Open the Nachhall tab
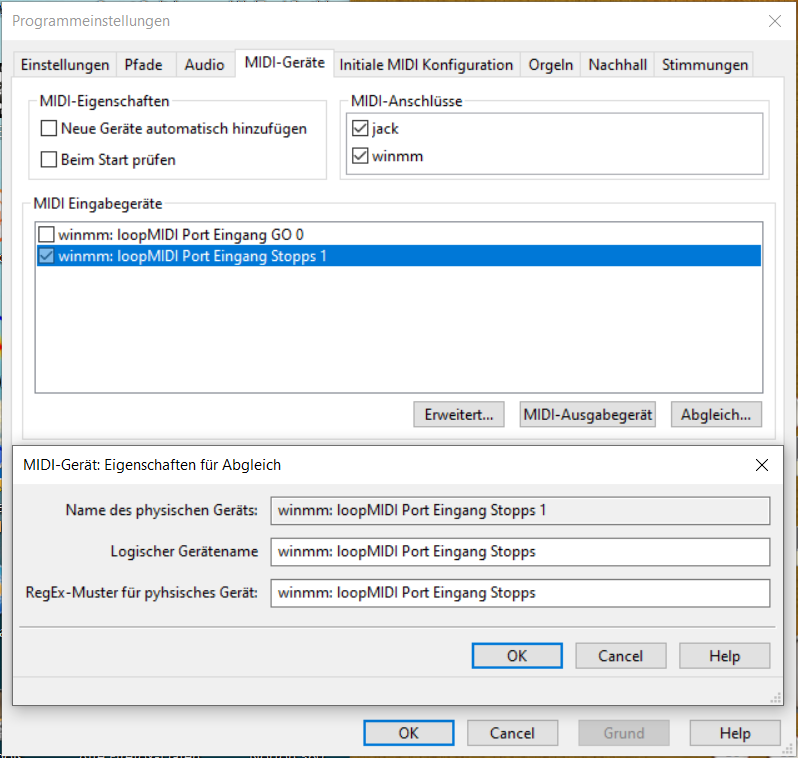 point(617,65)
